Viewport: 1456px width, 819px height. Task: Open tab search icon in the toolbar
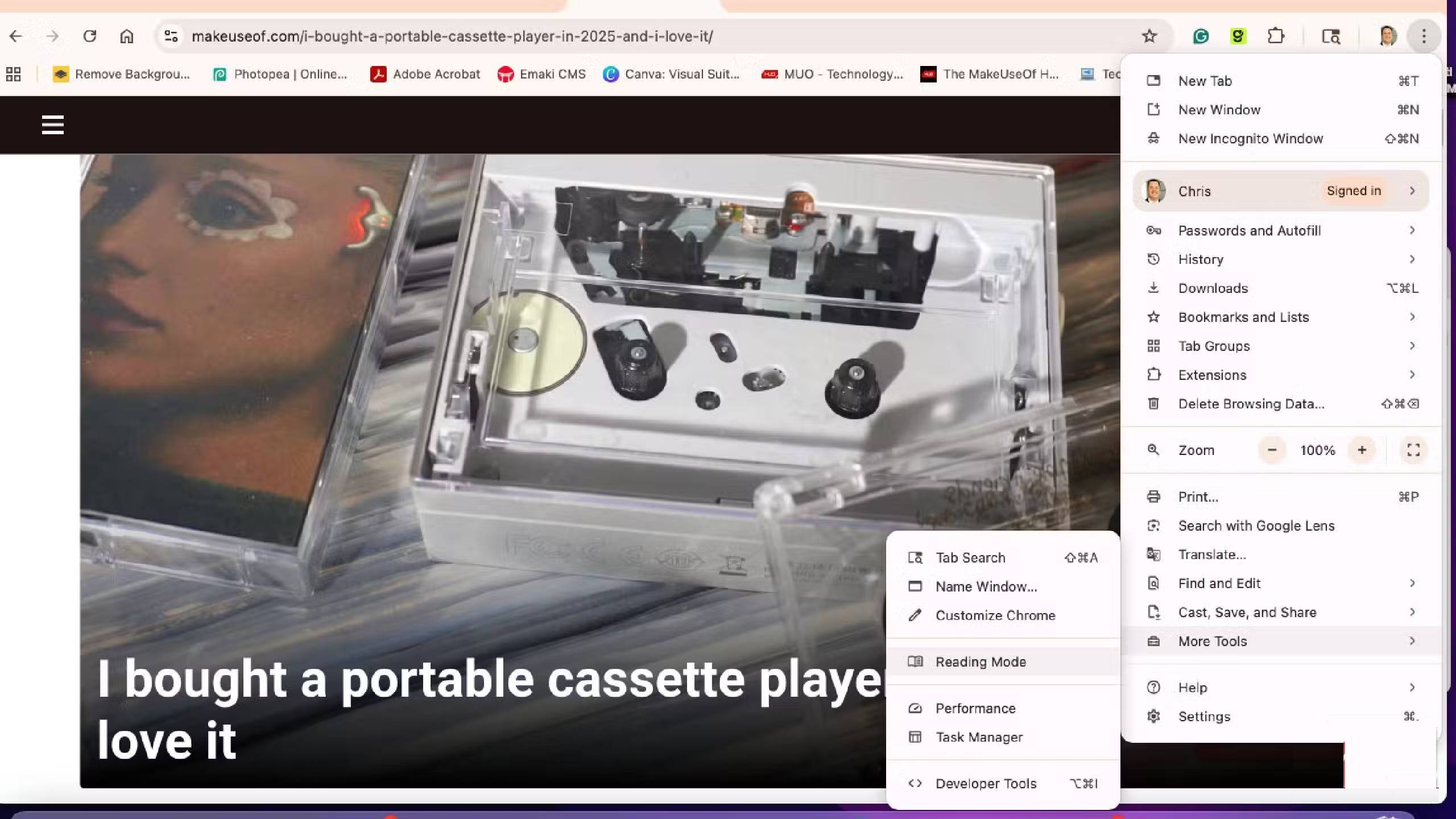tap(1330, 36)
